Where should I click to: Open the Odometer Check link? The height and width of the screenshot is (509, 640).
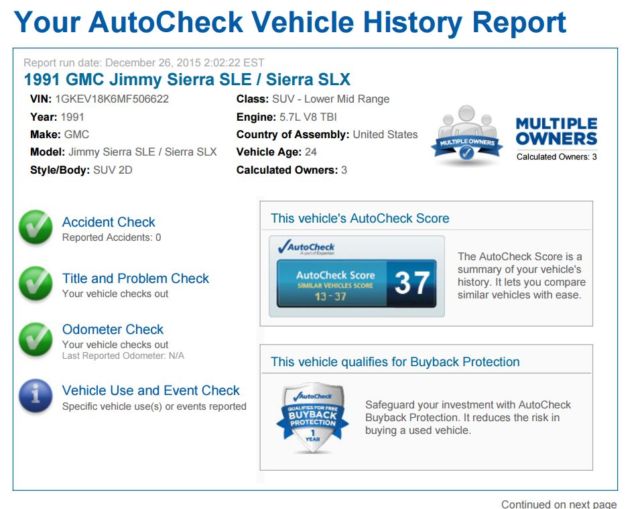pos(113,329)
